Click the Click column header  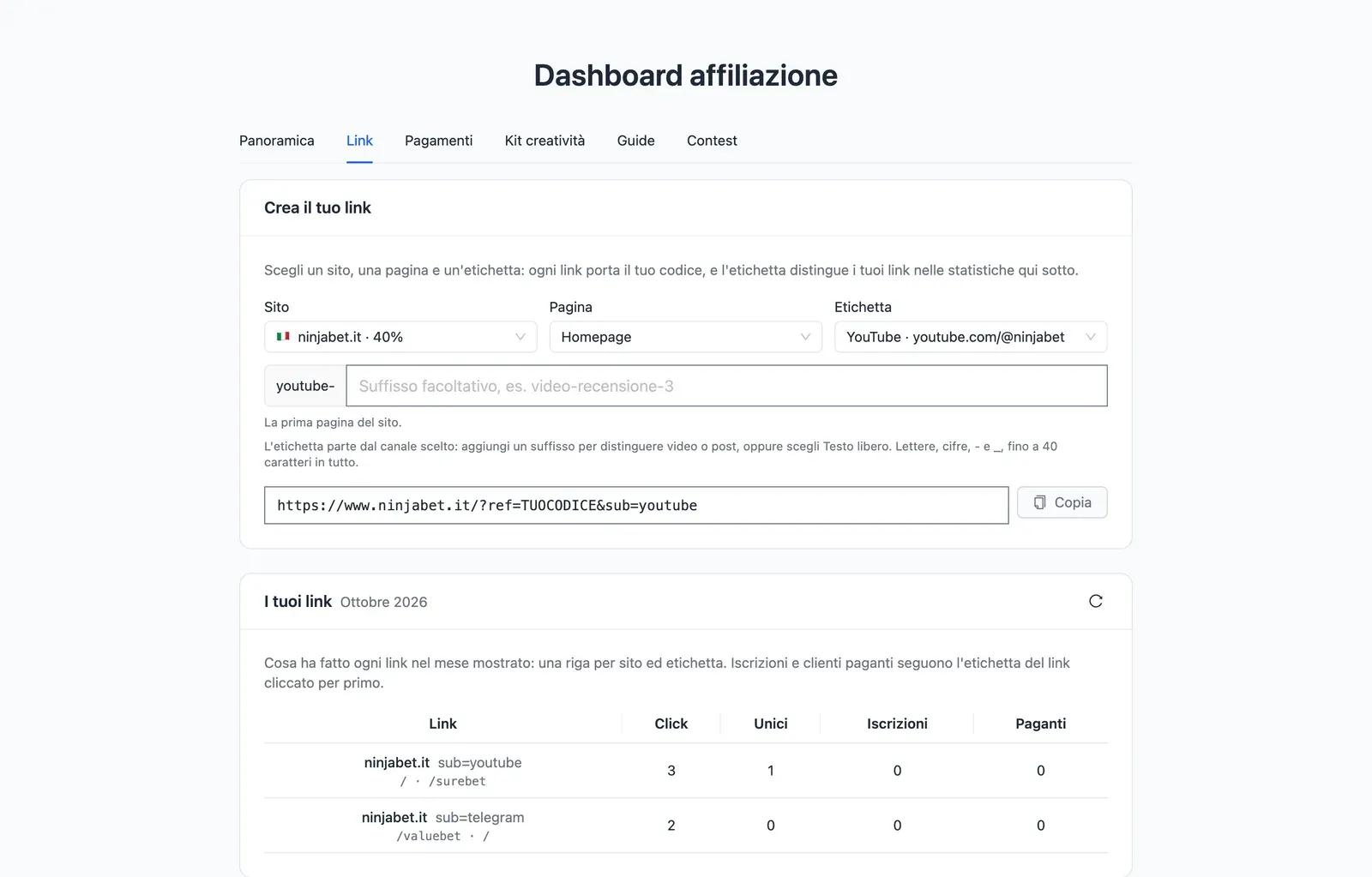[671, 724]
